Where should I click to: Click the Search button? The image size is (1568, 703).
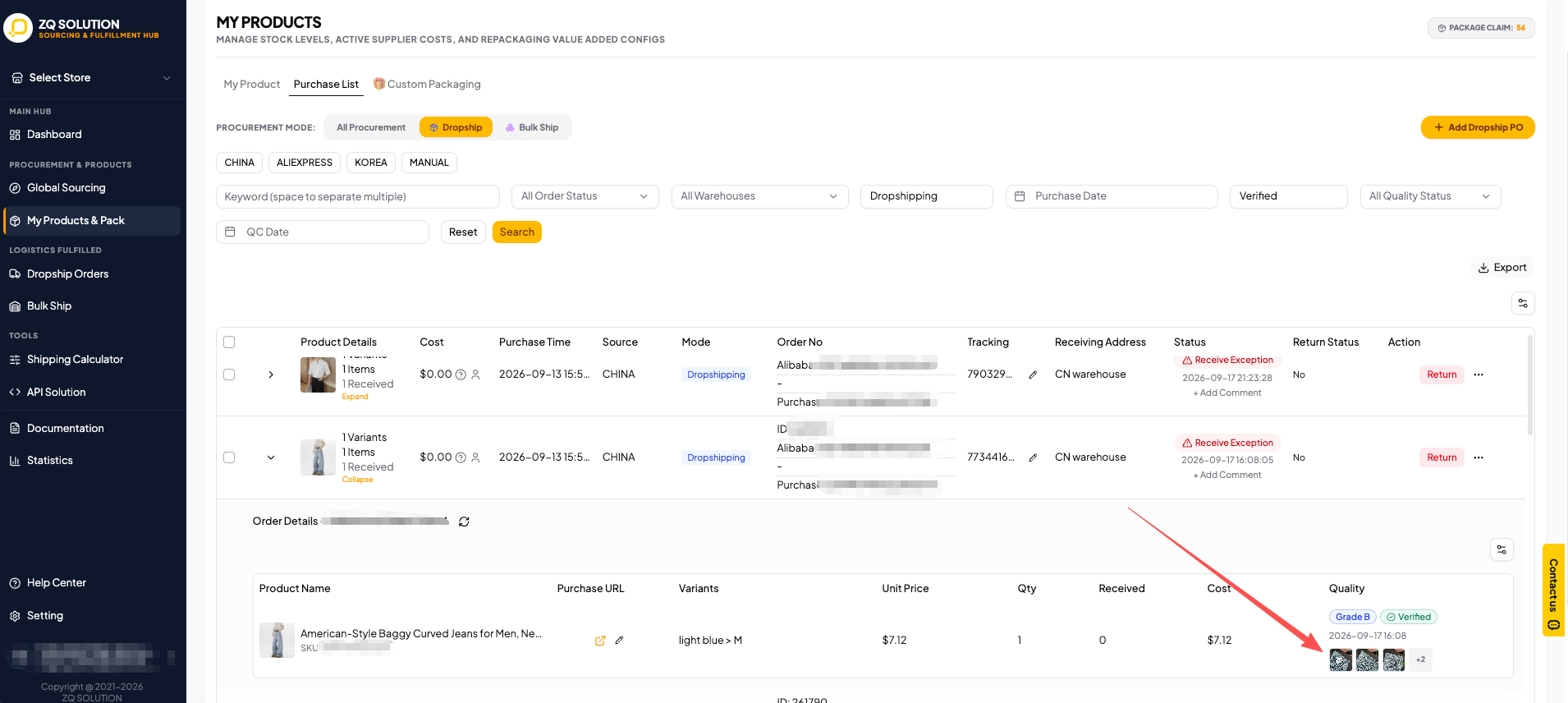[x=517, y=232]
